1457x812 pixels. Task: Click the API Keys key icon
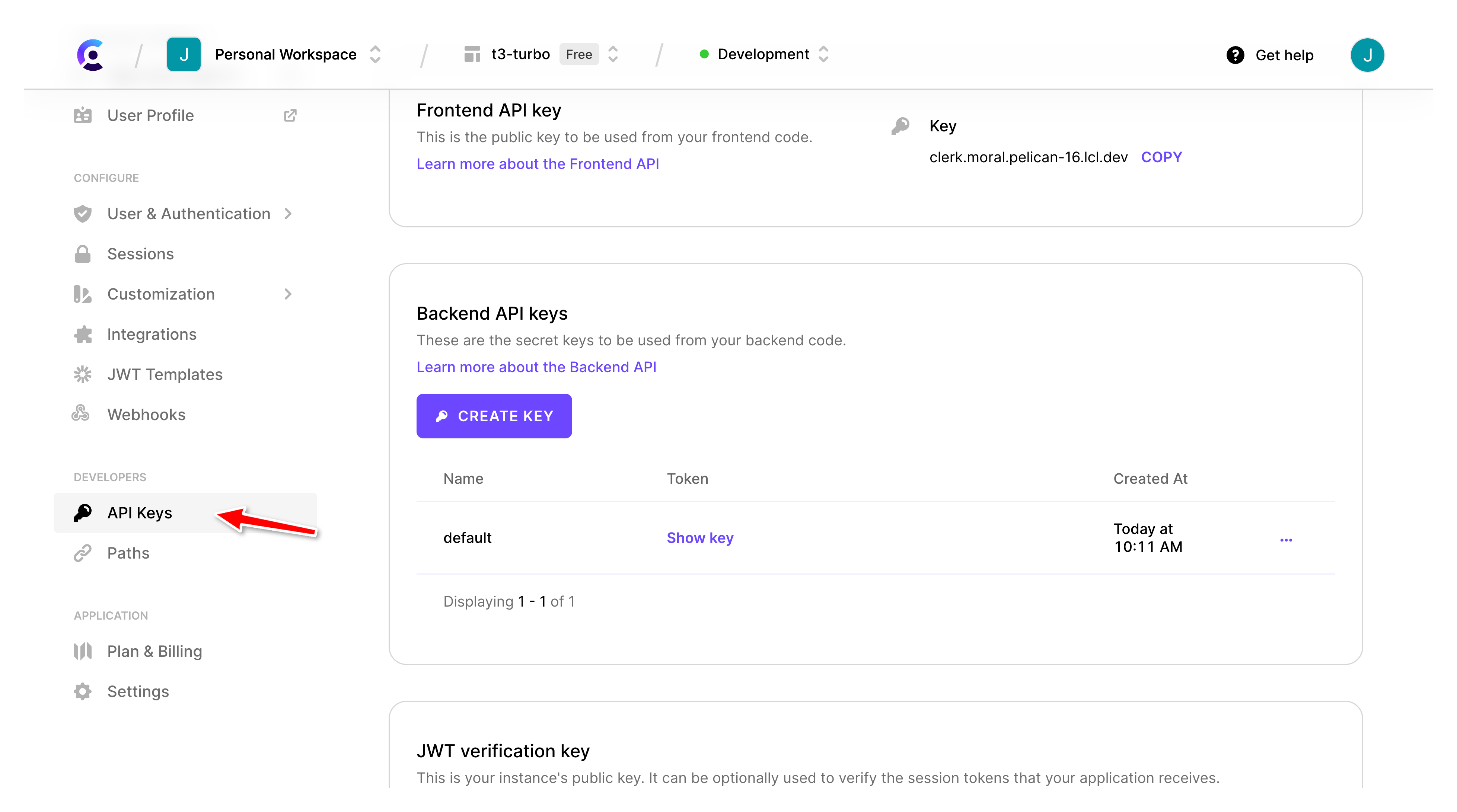coord(83,513)
